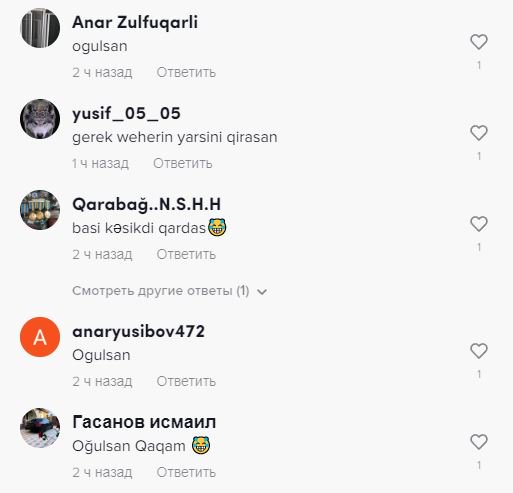513x493 pixels.
Task: Visit anaryusibov472 username link
Action: [x=138, y=332]
